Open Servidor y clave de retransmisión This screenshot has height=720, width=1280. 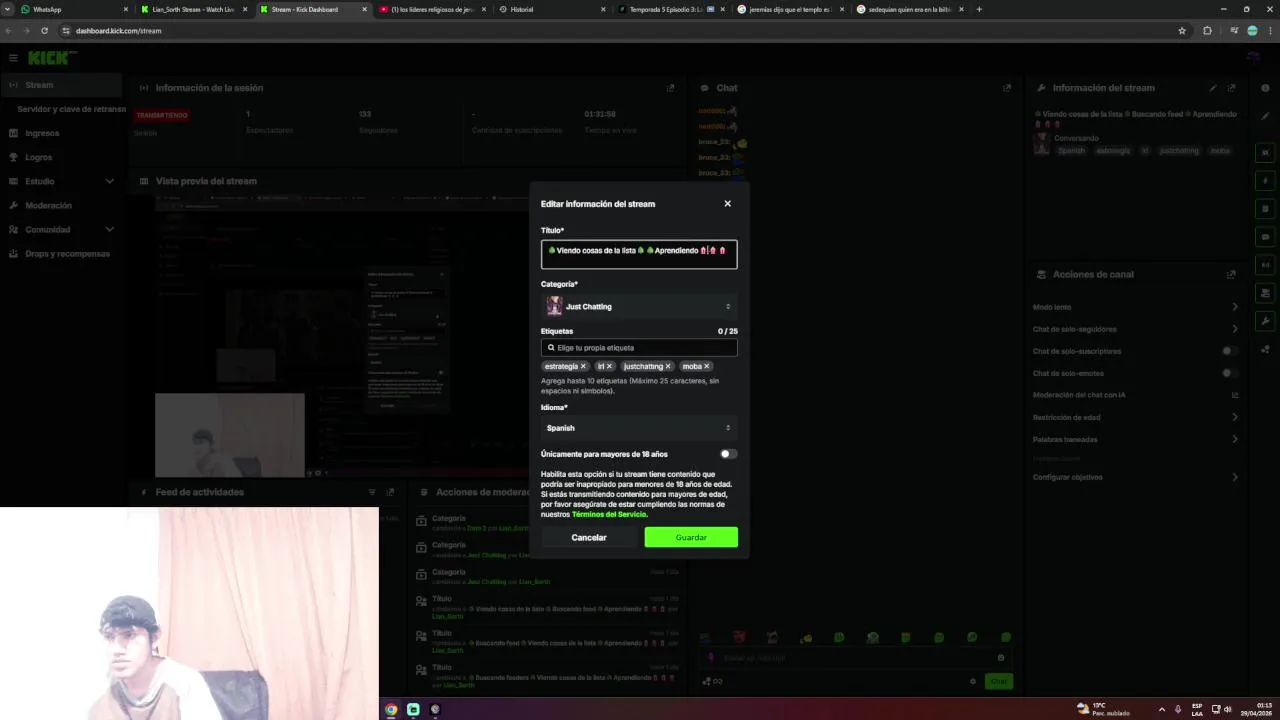[x=72, y=109]
